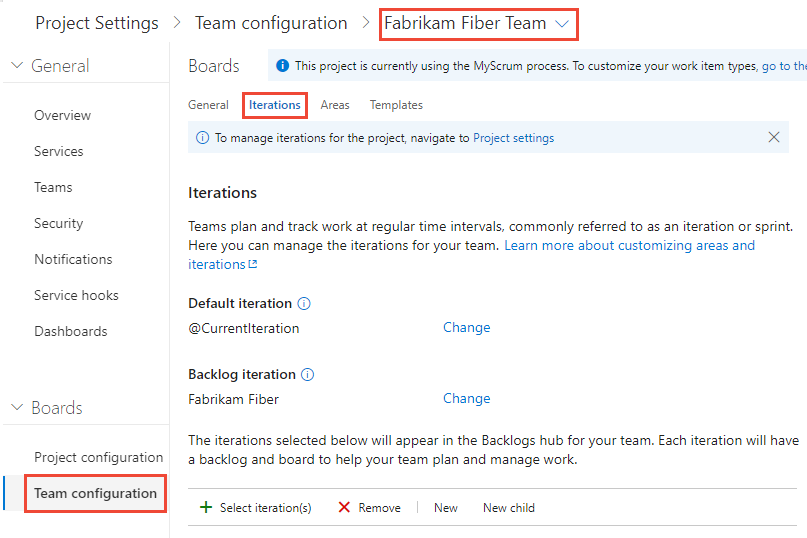Click the external link icon after iterations
This screenshot has height=538, width=807.
pyautogui.click(x=253, y=264)
